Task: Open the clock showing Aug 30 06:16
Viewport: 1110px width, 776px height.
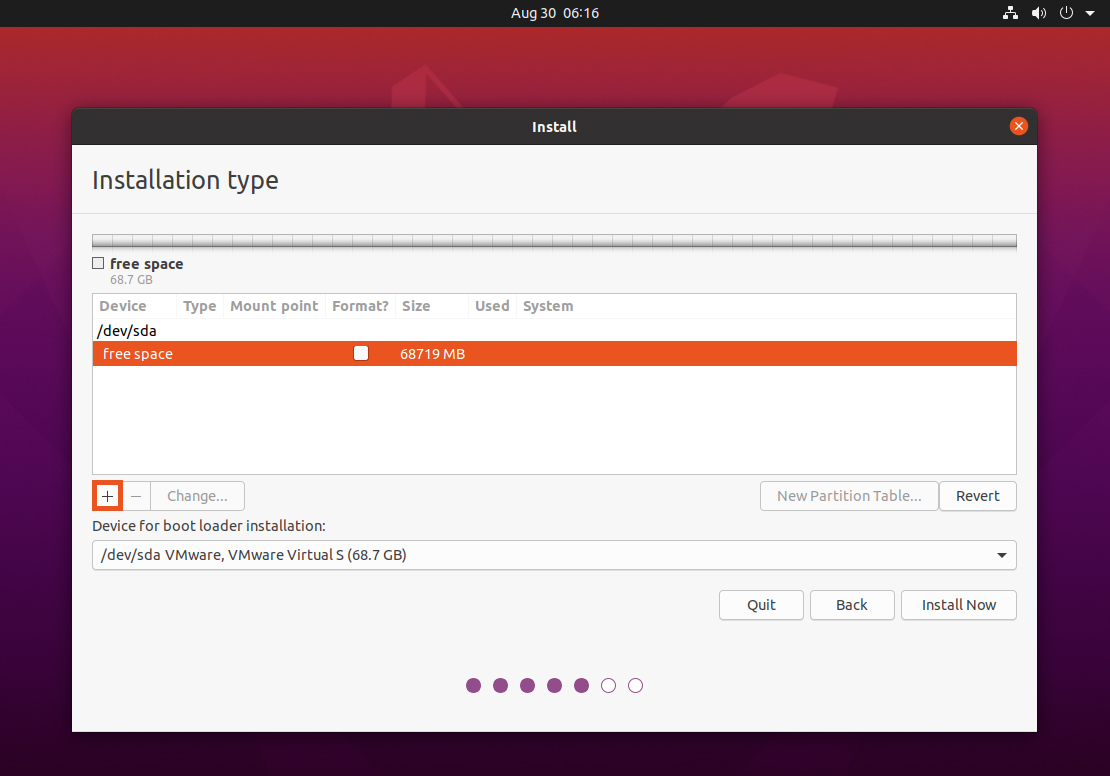Action: [x=555, y=13]
